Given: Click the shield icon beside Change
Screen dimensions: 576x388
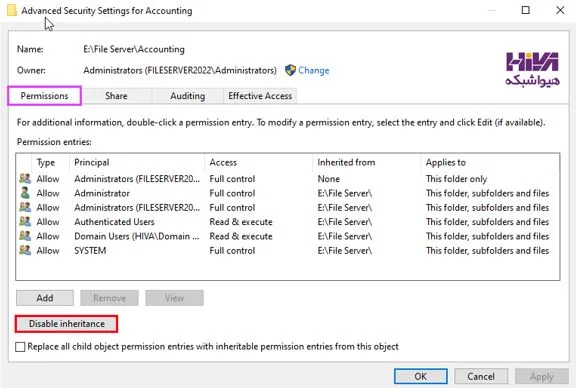Looking at the screenshot, I should point(290,70).
